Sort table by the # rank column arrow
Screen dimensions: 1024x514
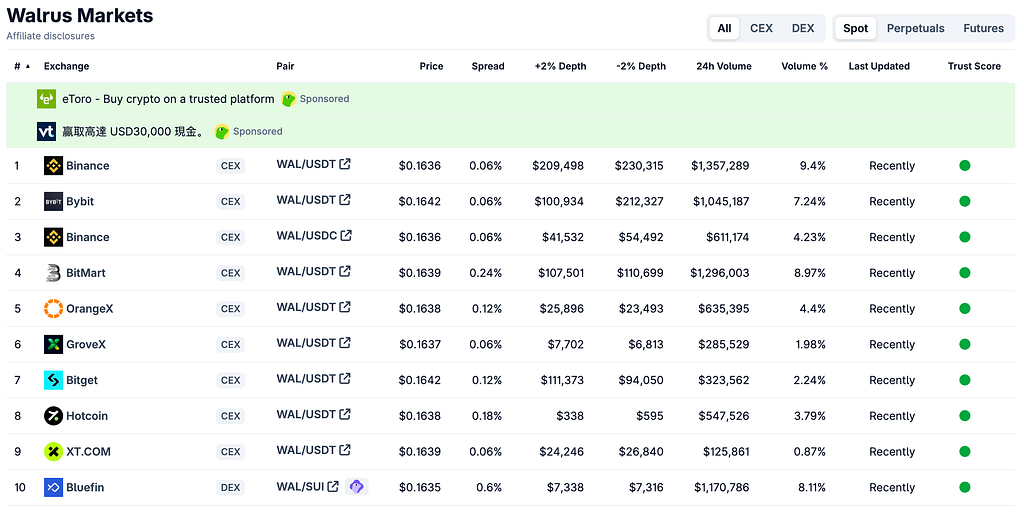tap(27, 66)
